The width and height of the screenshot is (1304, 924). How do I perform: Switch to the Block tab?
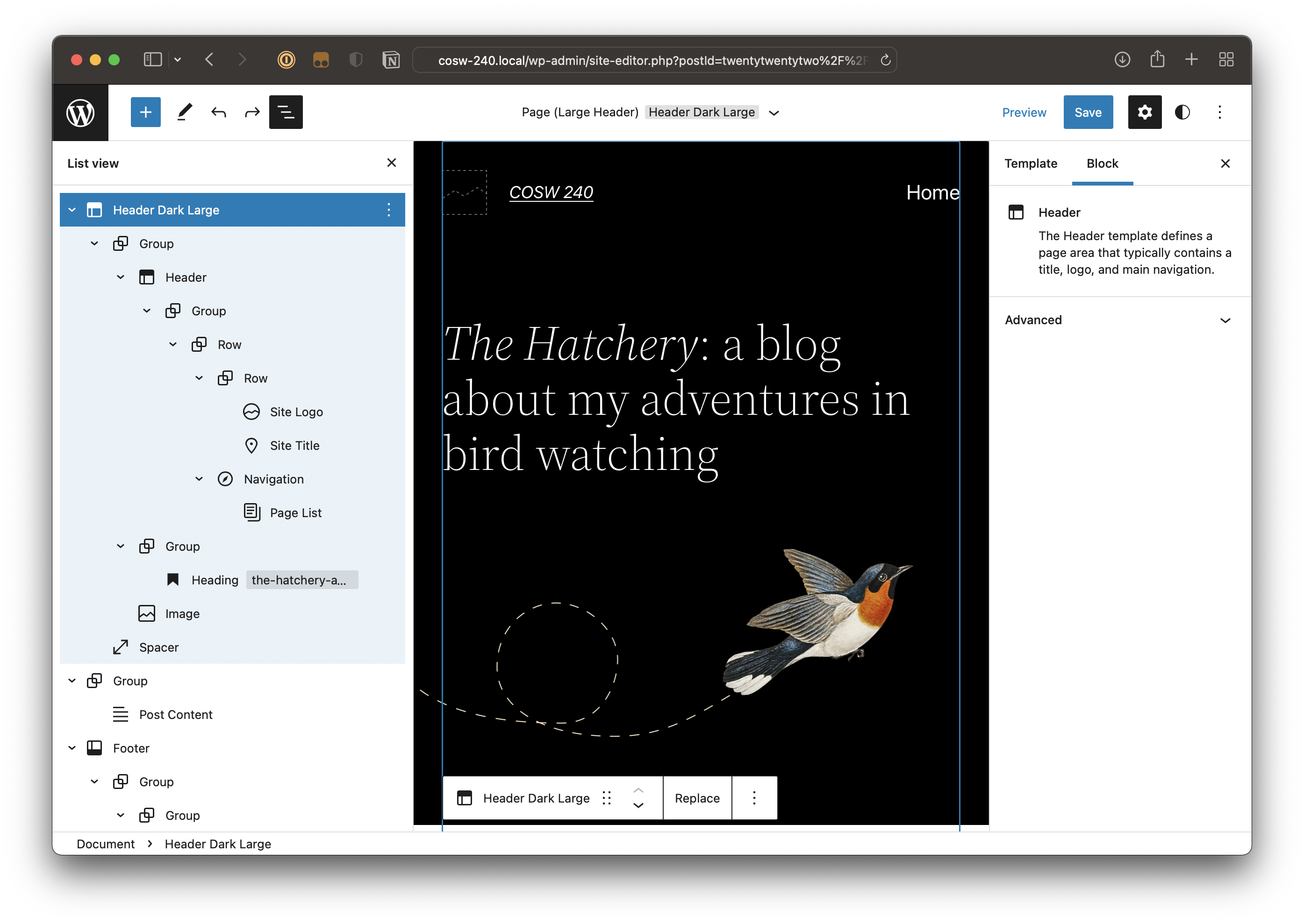(1101, 162)
